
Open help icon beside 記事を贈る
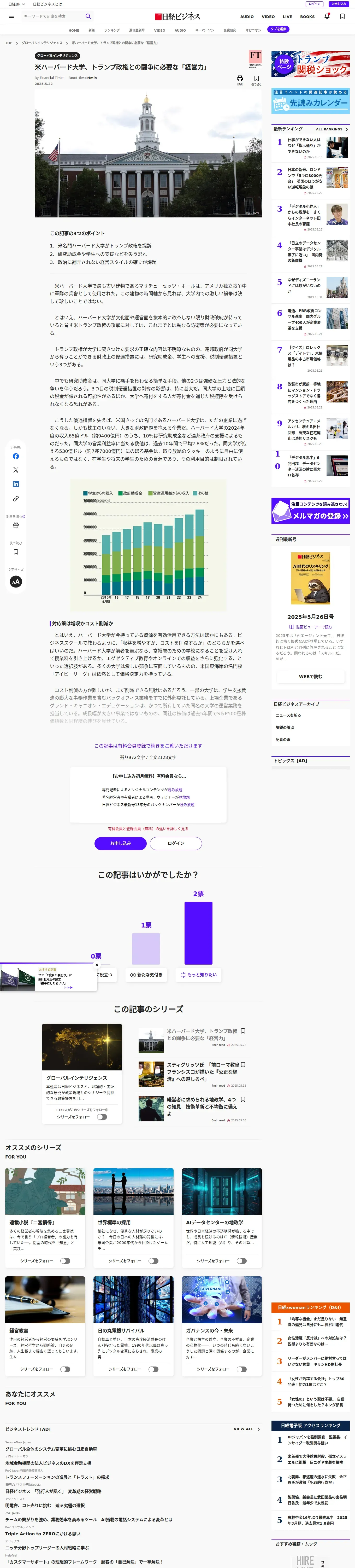24,516
